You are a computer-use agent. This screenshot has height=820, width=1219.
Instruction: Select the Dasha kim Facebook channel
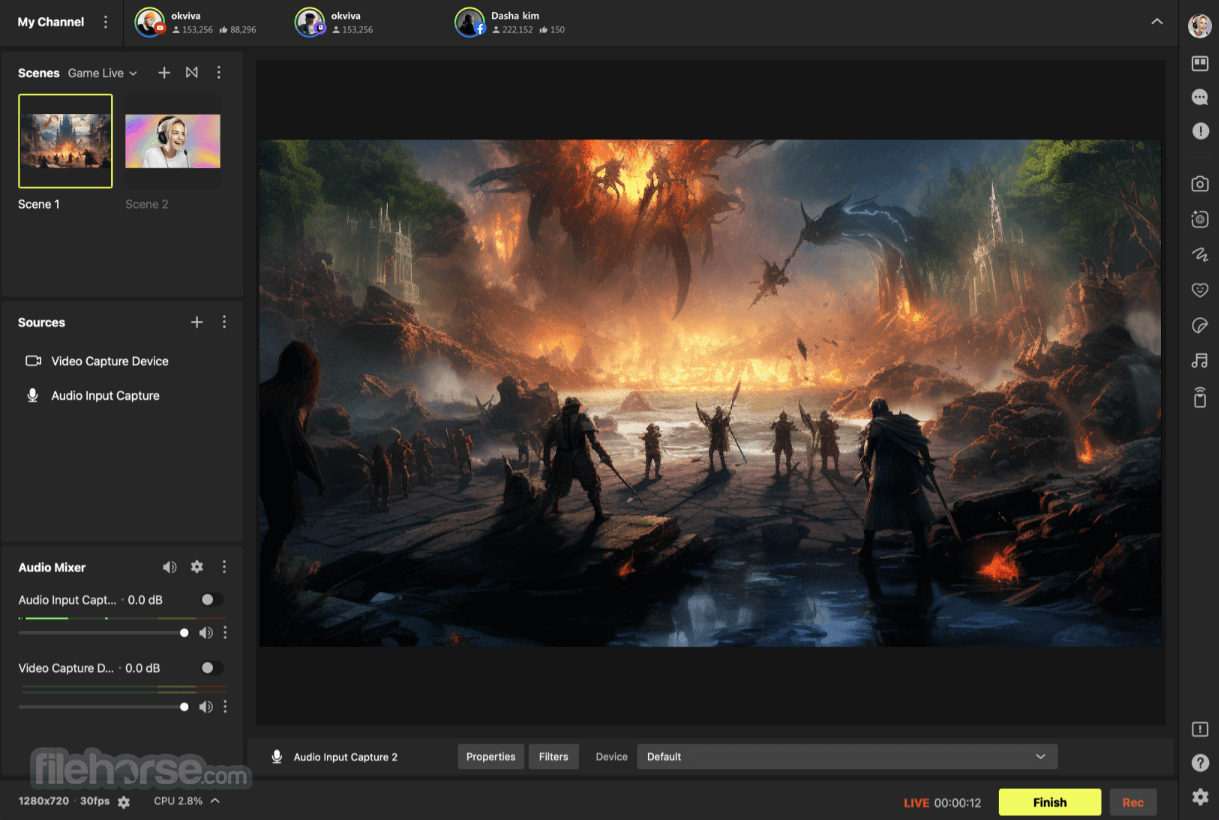point(510,22)
